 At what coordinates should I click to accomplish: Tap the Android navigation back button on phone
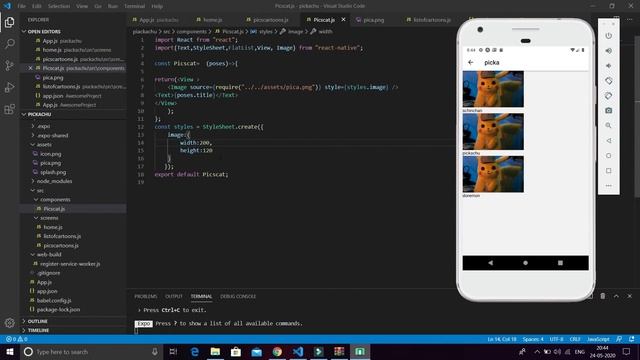[x=490, y=263]
